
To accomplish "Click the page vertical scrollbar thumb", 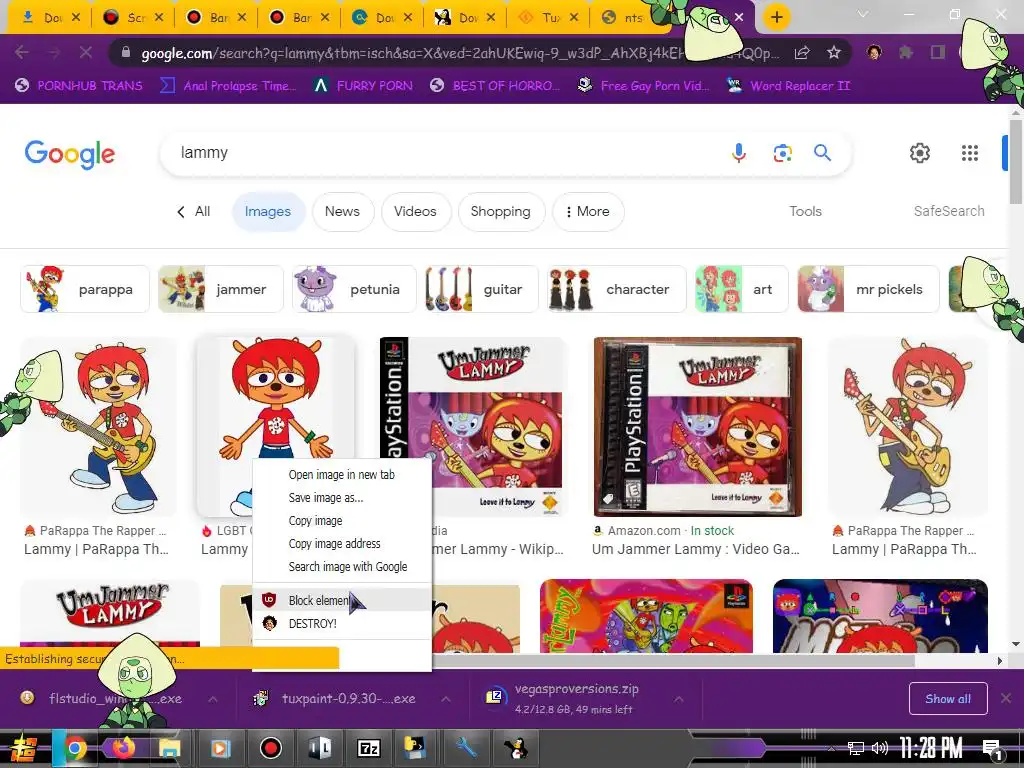I will click(1016, 161).
